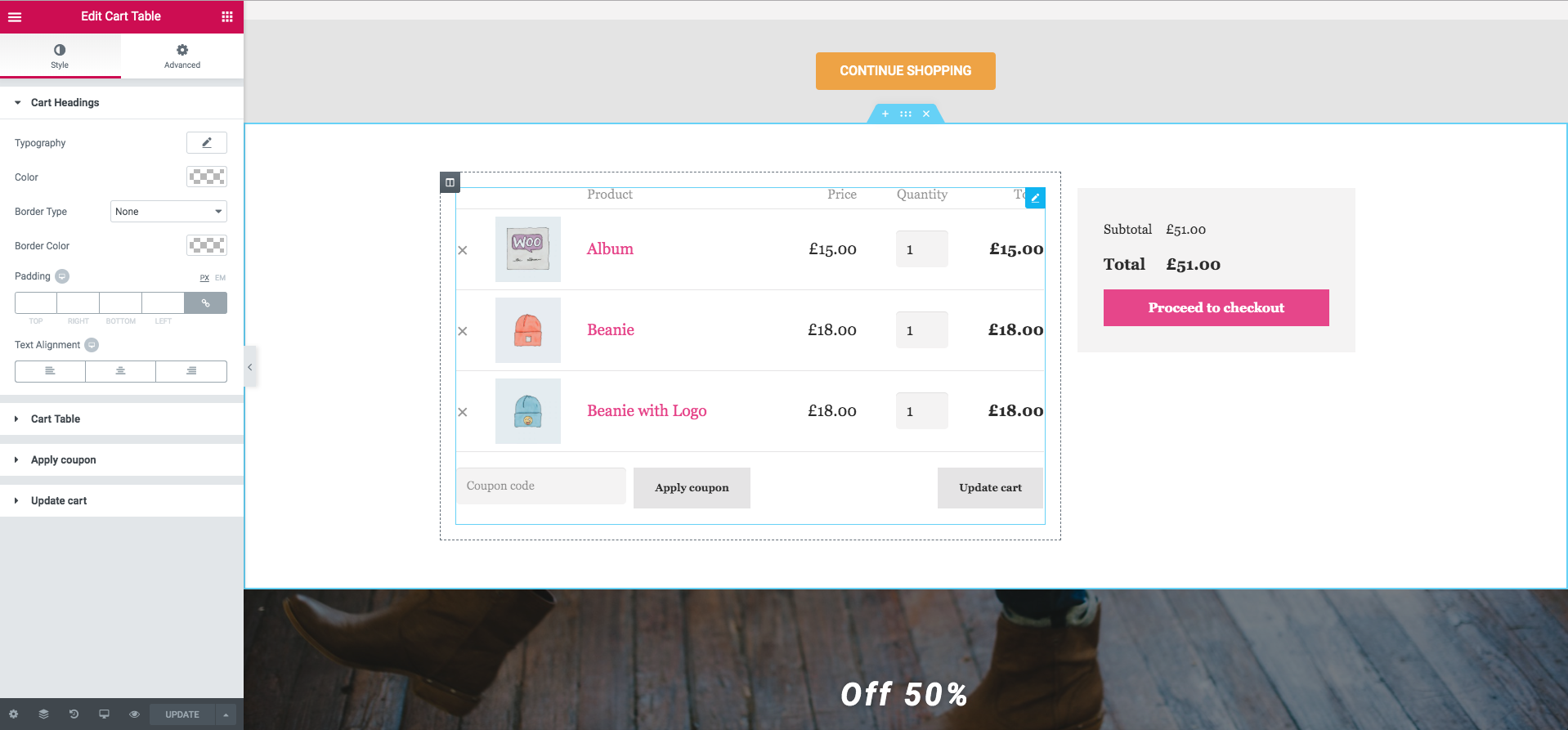Open the Beanie product link

pos(611,330)
